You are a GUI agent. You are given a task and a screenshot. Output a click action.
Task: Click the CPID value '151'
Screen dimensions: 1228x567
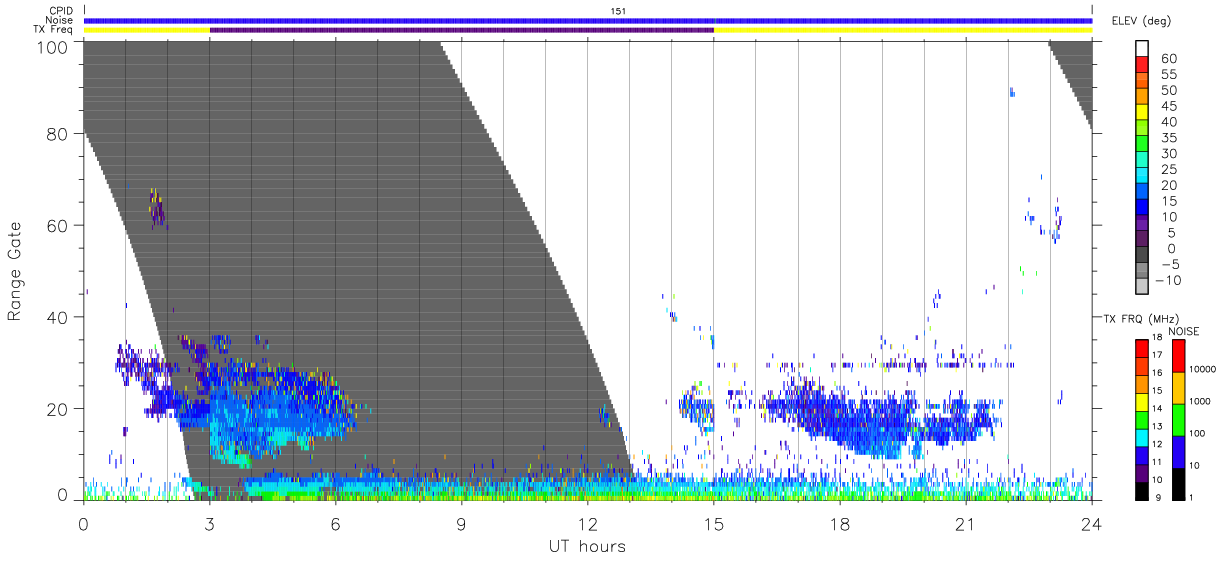pos(618,11)
